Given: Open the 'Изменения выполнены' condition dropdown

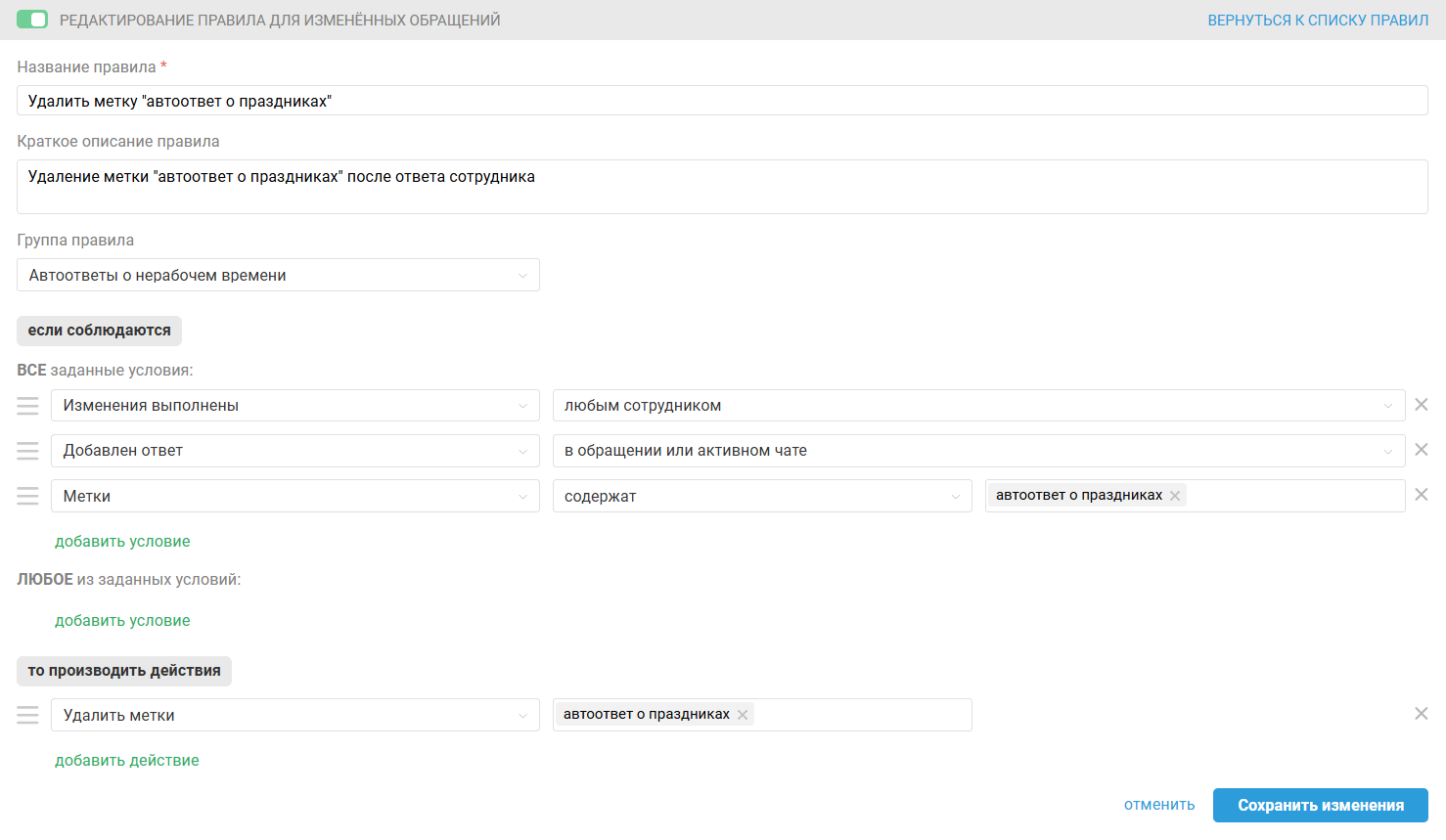Looking at the screenshot, I should (x=295, y=405).
